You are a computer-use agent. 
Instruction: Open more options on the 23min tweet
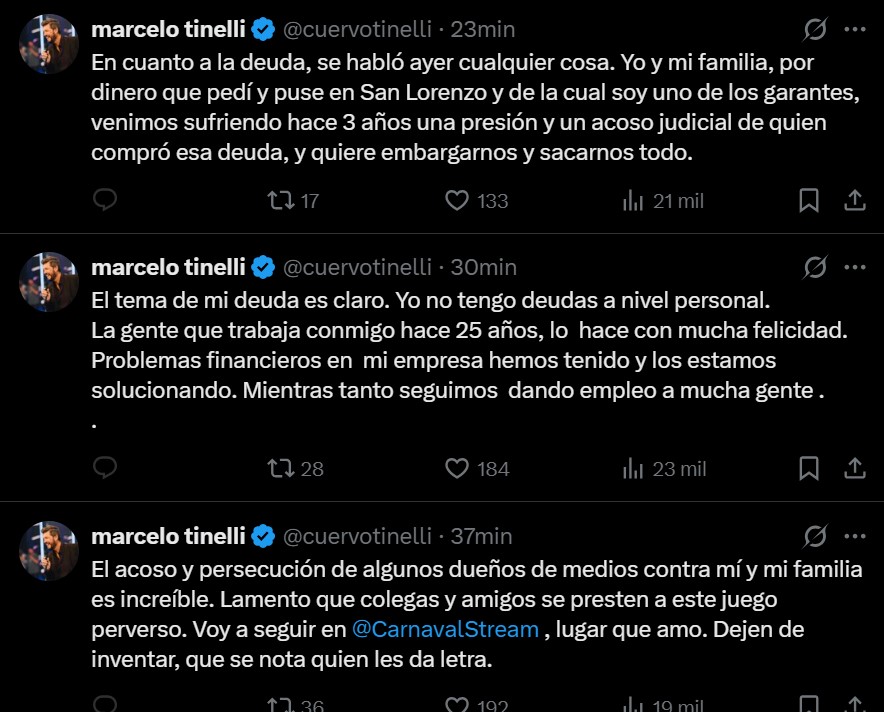pos(855,30)
